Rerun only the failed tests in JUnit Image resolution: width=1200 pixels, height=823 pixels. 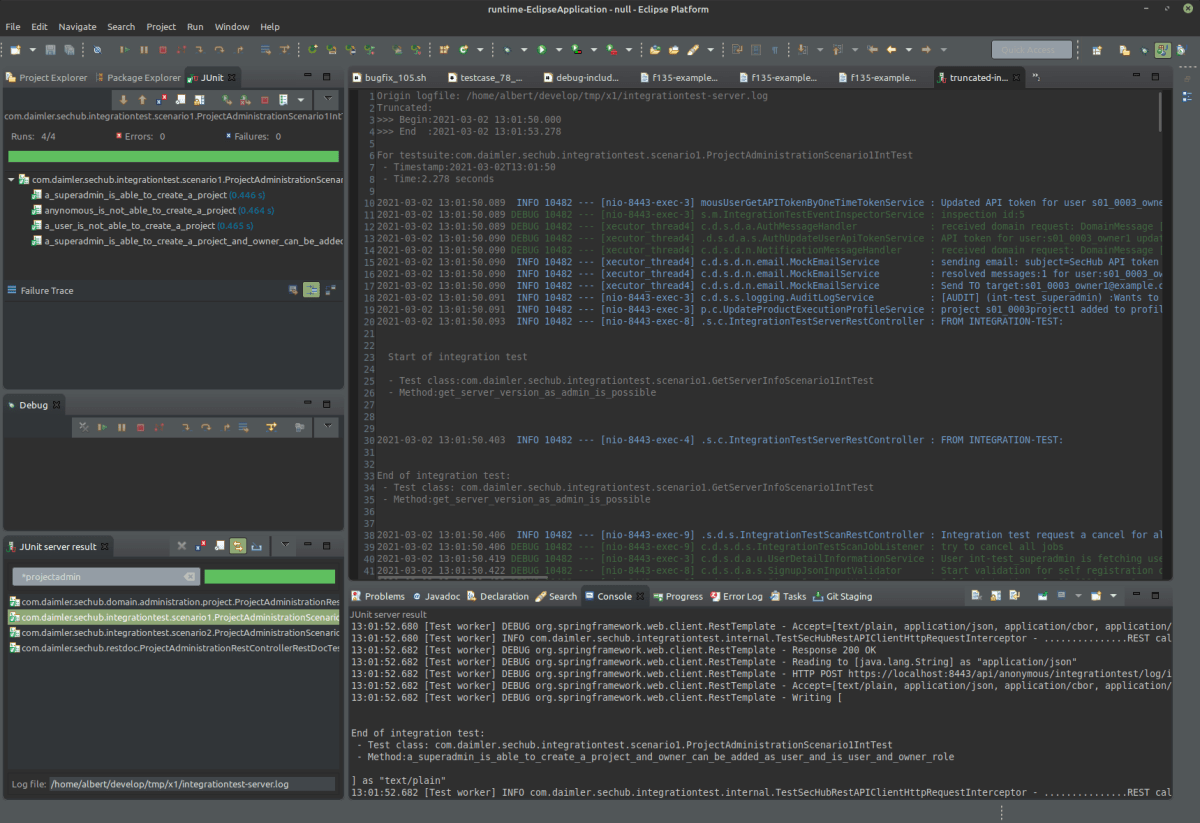click(x=244, y=98)
